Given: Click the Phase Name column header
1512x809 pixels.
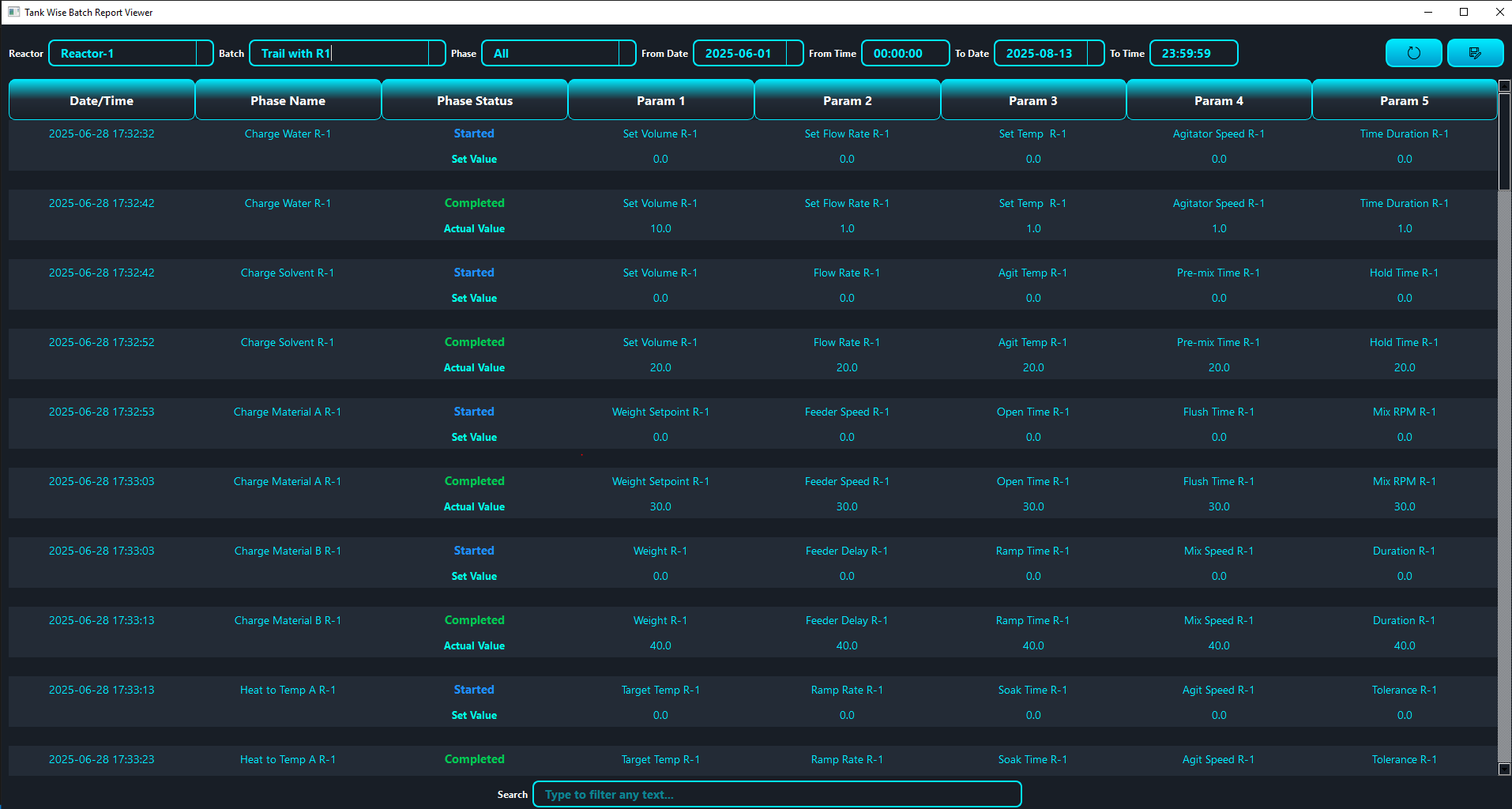Looking at the screenshot, I should click(x=288, y=100).
